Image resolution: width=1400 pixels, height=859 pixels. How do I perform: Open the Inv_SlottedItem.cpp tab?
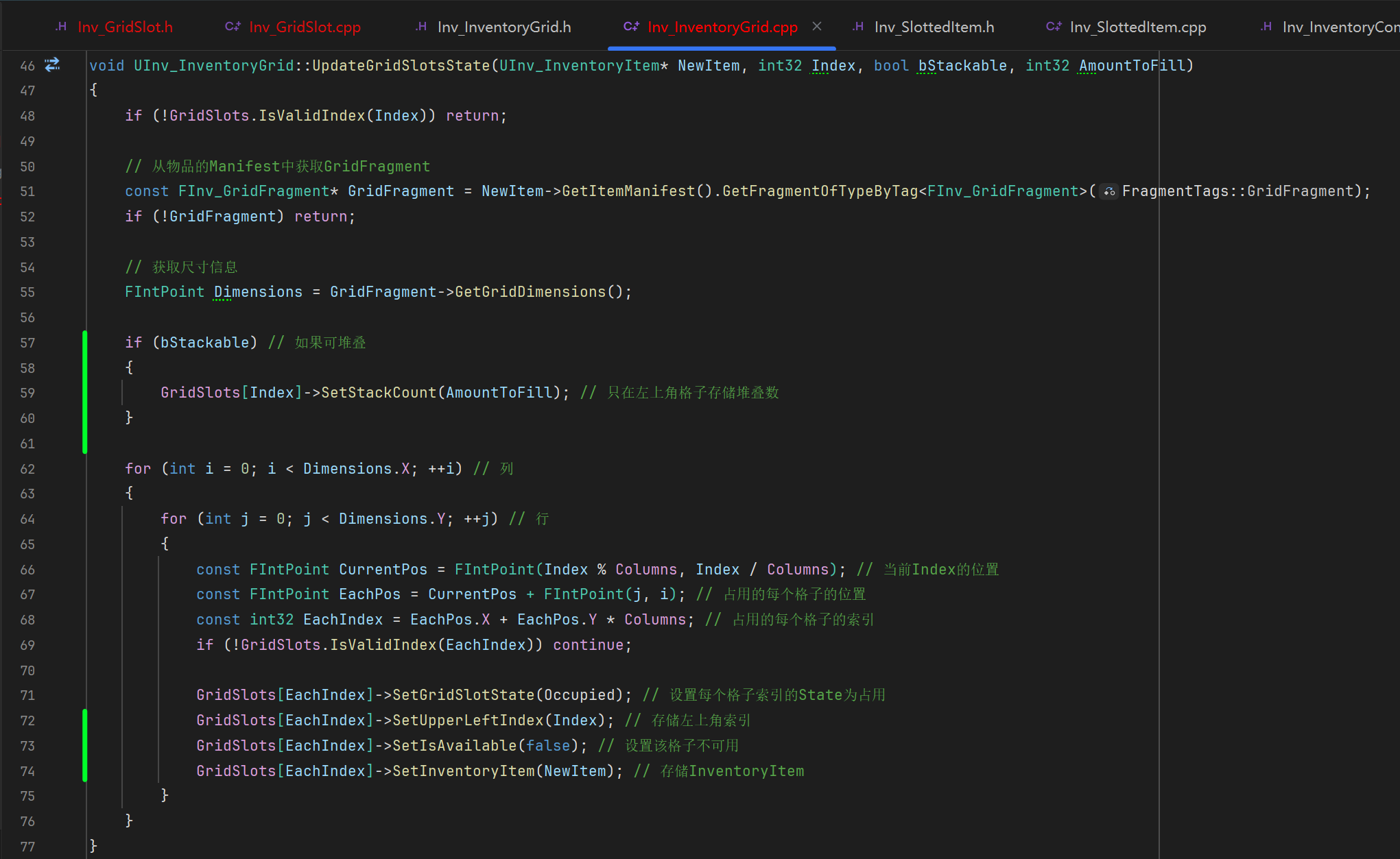coord(1137,27)
